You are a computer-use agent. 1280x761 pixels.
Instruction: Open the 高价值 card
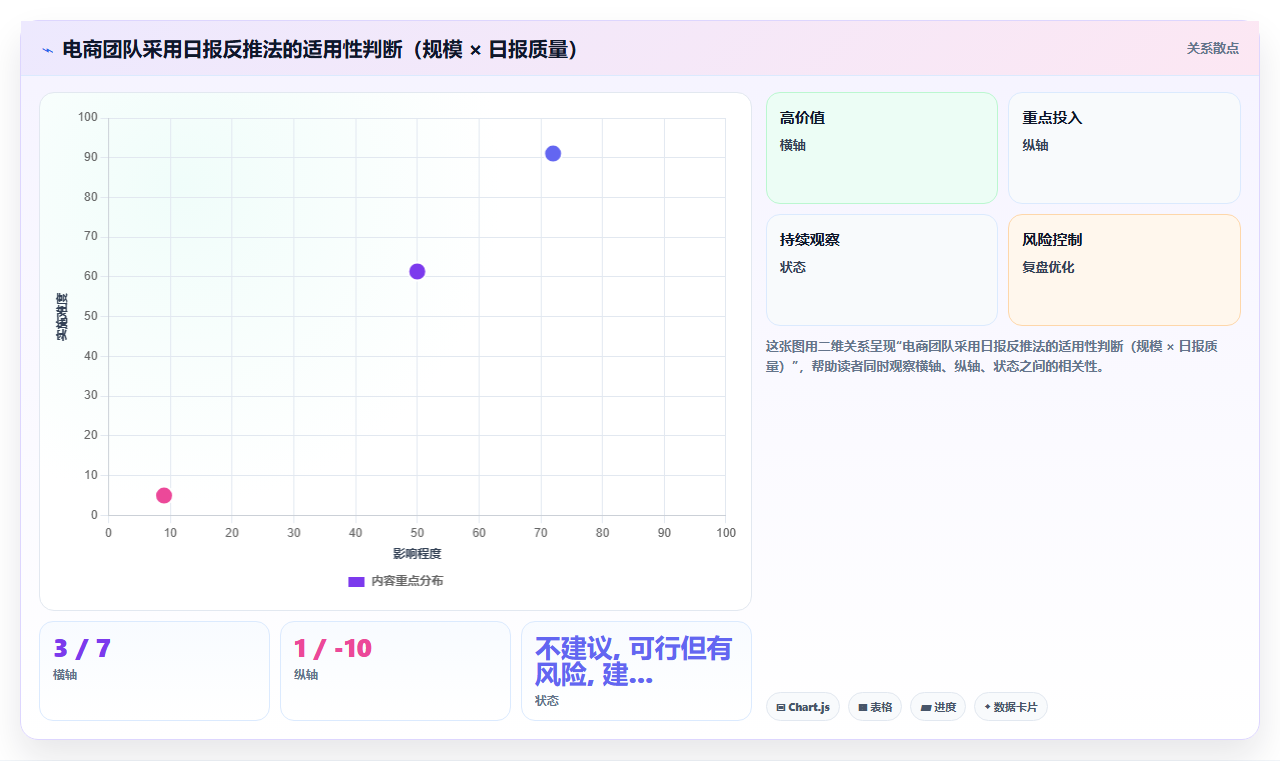(x=882, y=148)
